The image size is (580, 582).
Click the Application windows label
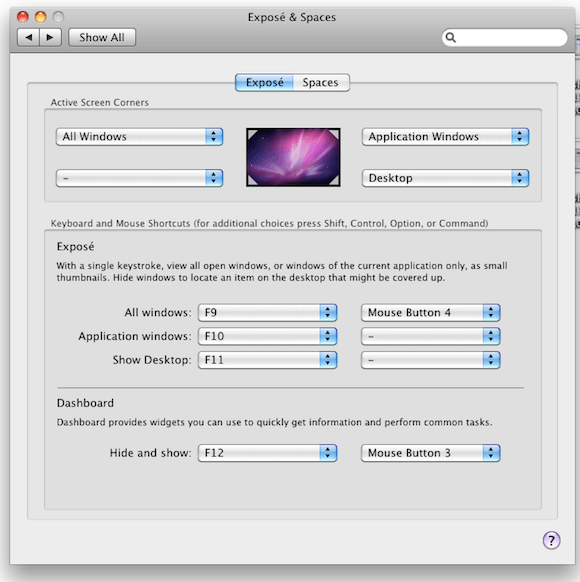click(135, 336)
